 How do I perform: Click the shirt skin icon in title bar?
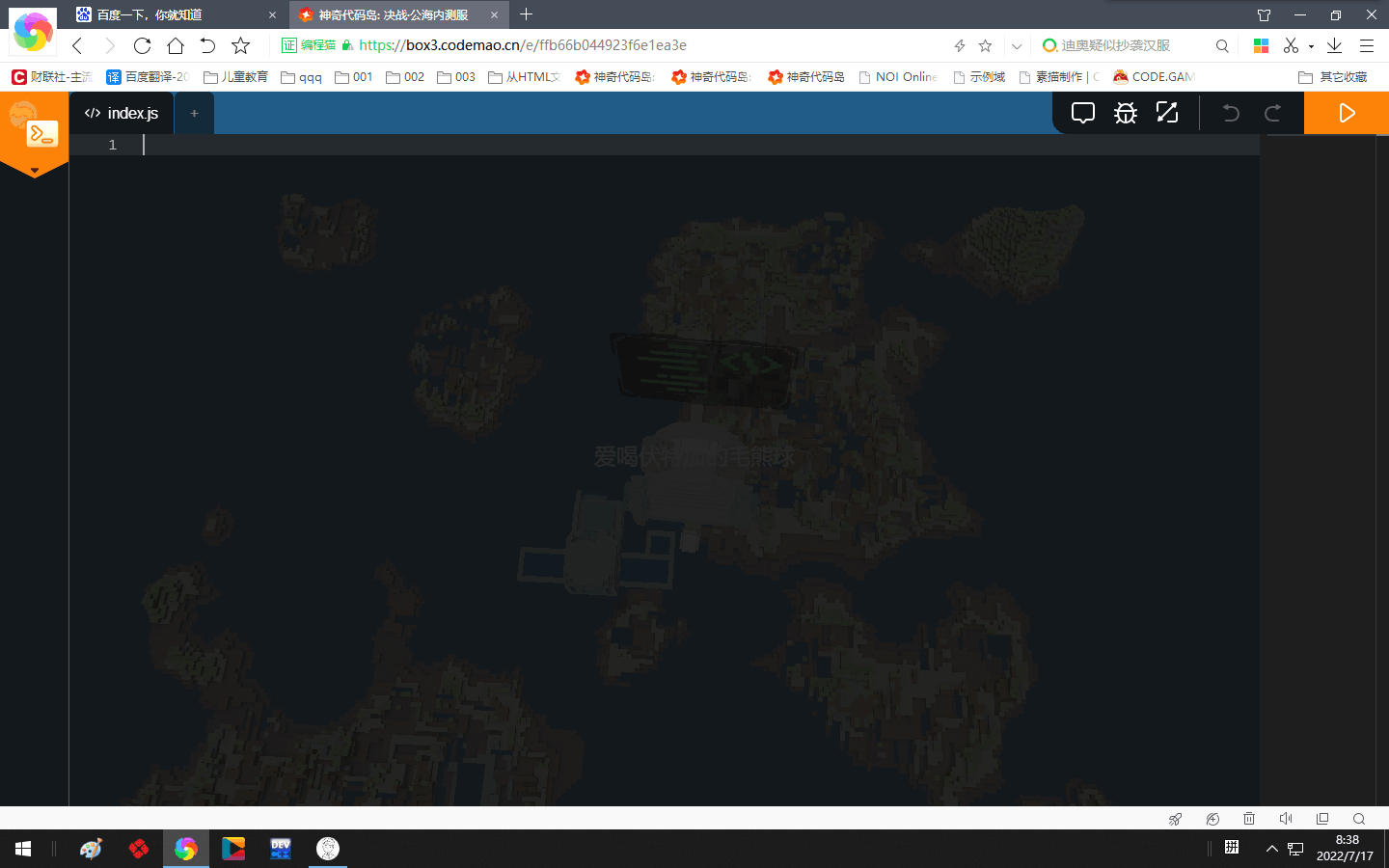[1264, 14]
